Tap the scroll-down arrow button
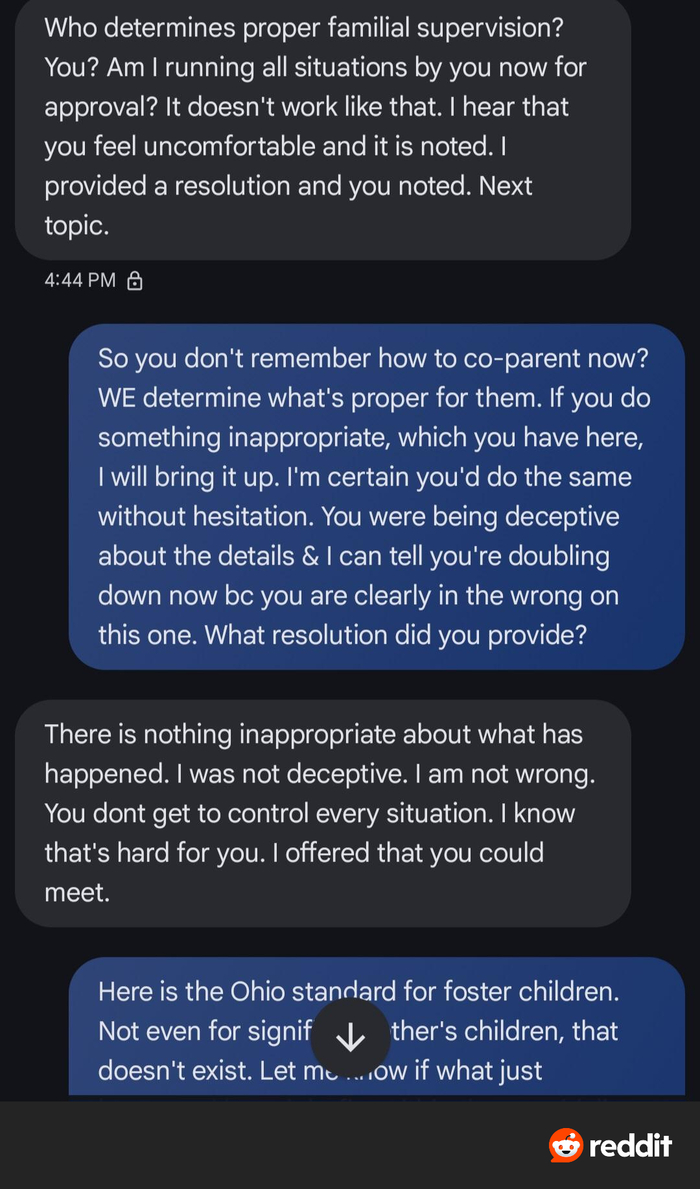Image resolution: width=700 pixels, height=1189 pixels. point(350,1039)
